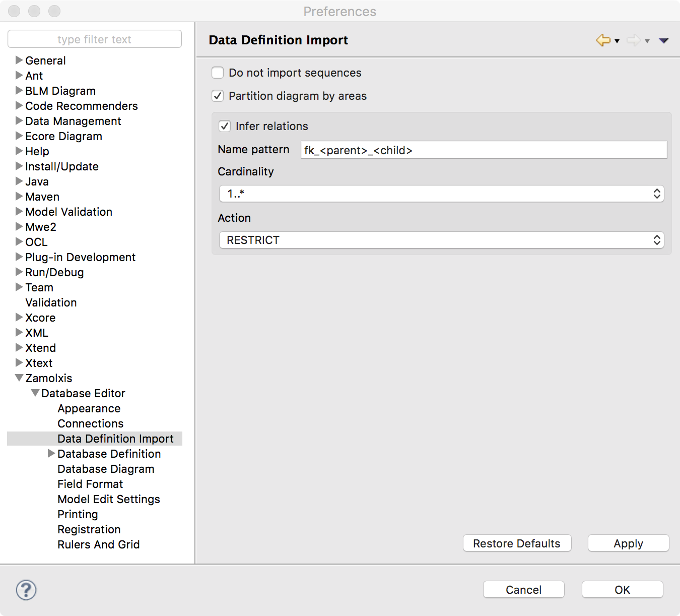
Task: Uncheck Partition diagram by areas
Action: [x=218, y=97]
